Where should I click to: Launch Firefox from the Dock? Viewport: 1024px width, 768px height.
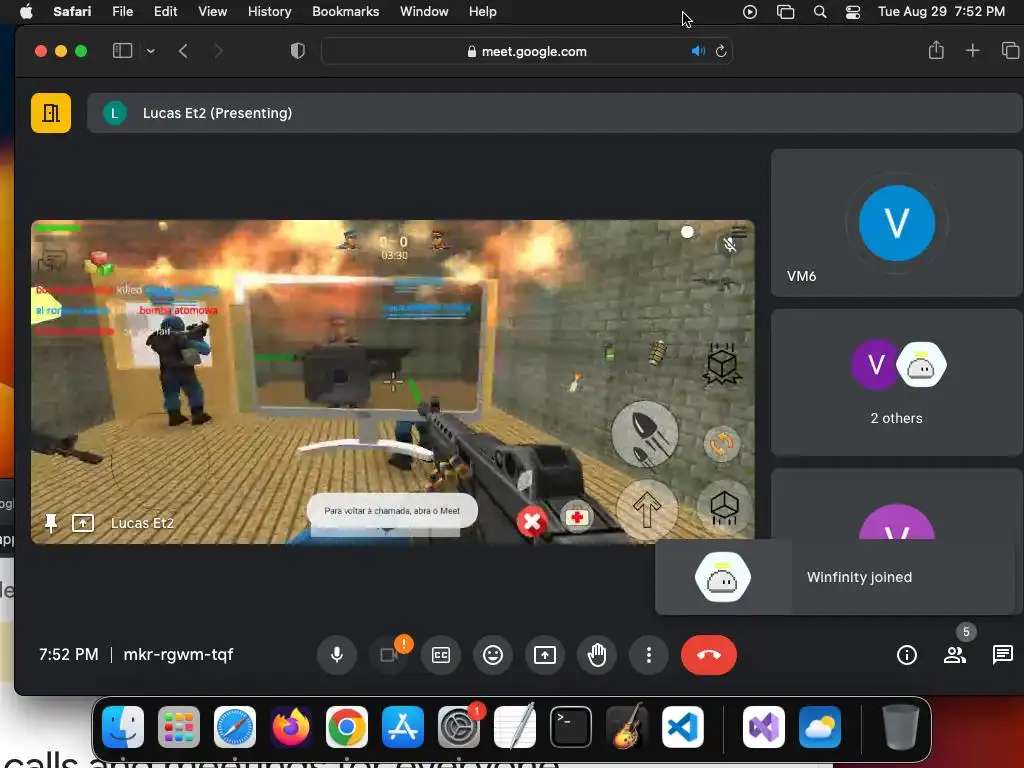click(291, 727)
